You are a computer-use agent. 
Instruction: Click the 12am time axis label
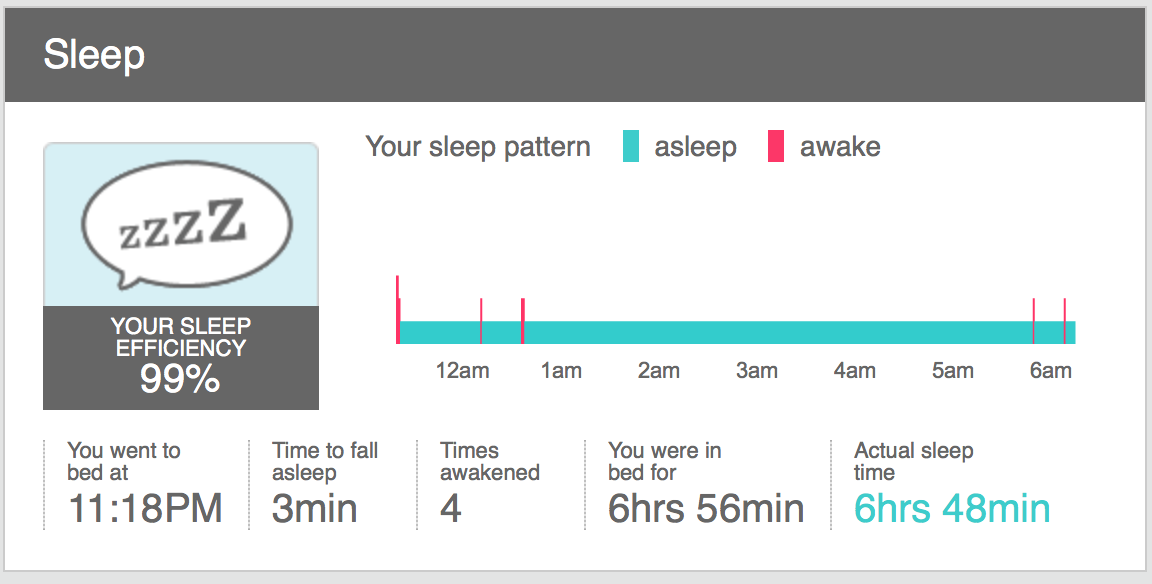462,370
